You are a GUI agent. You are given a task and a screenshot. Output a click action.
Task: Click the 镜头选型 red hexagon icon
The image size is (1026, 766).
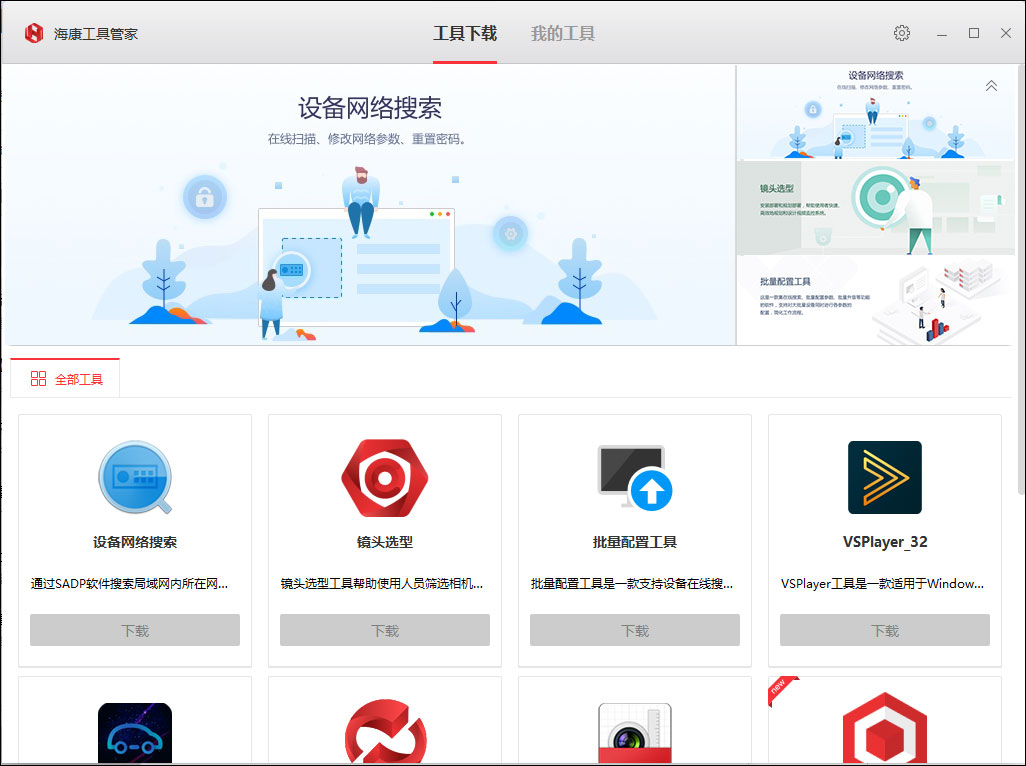point(385,478)
